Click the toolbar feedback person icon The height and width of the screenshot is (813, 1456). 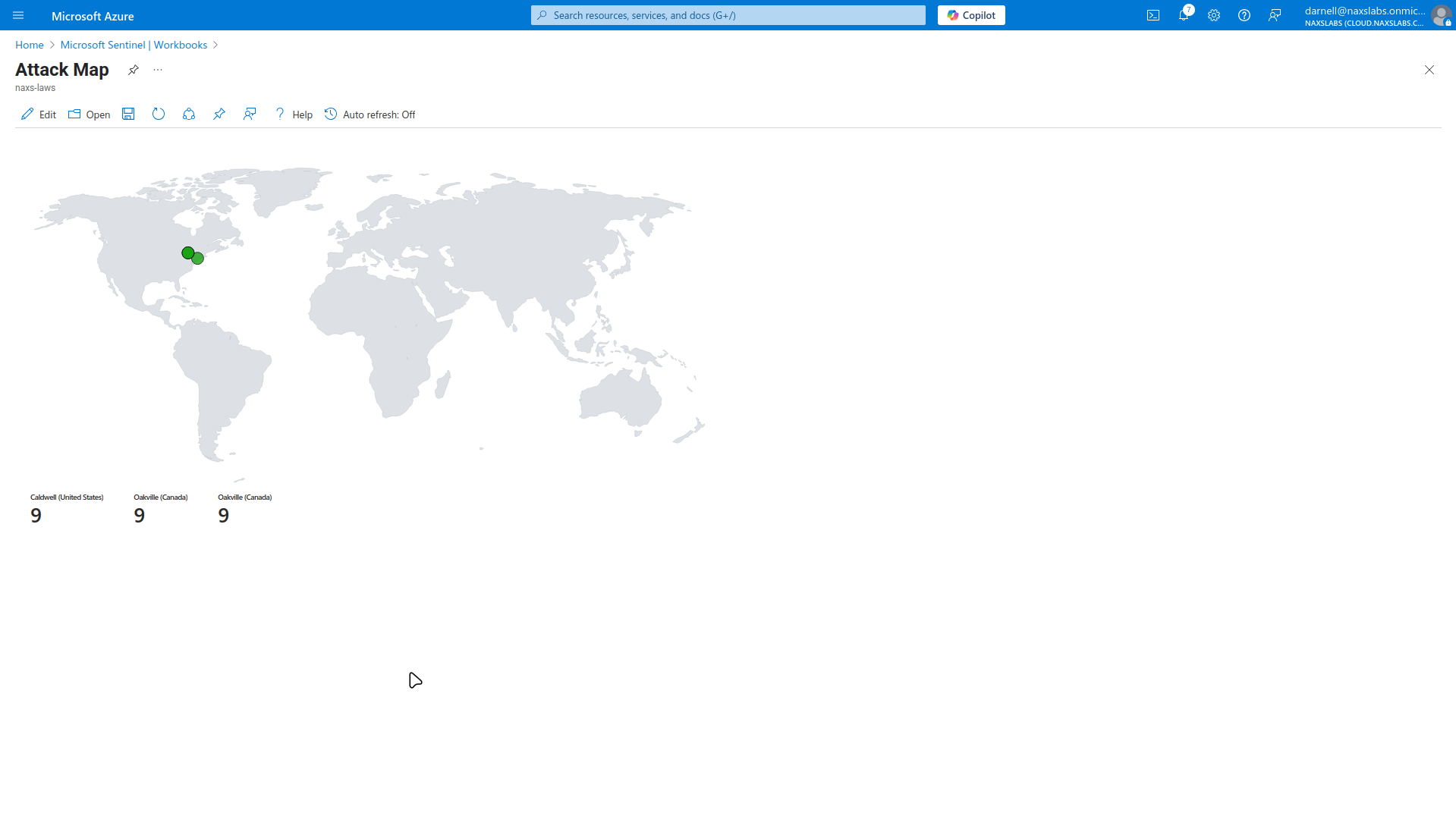(x=250, y=114)
